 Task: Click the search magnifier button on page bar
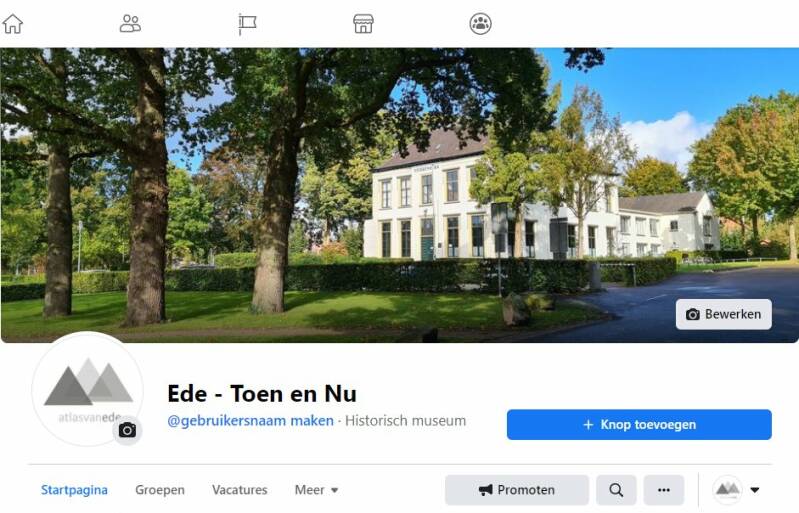pos(616,490)
